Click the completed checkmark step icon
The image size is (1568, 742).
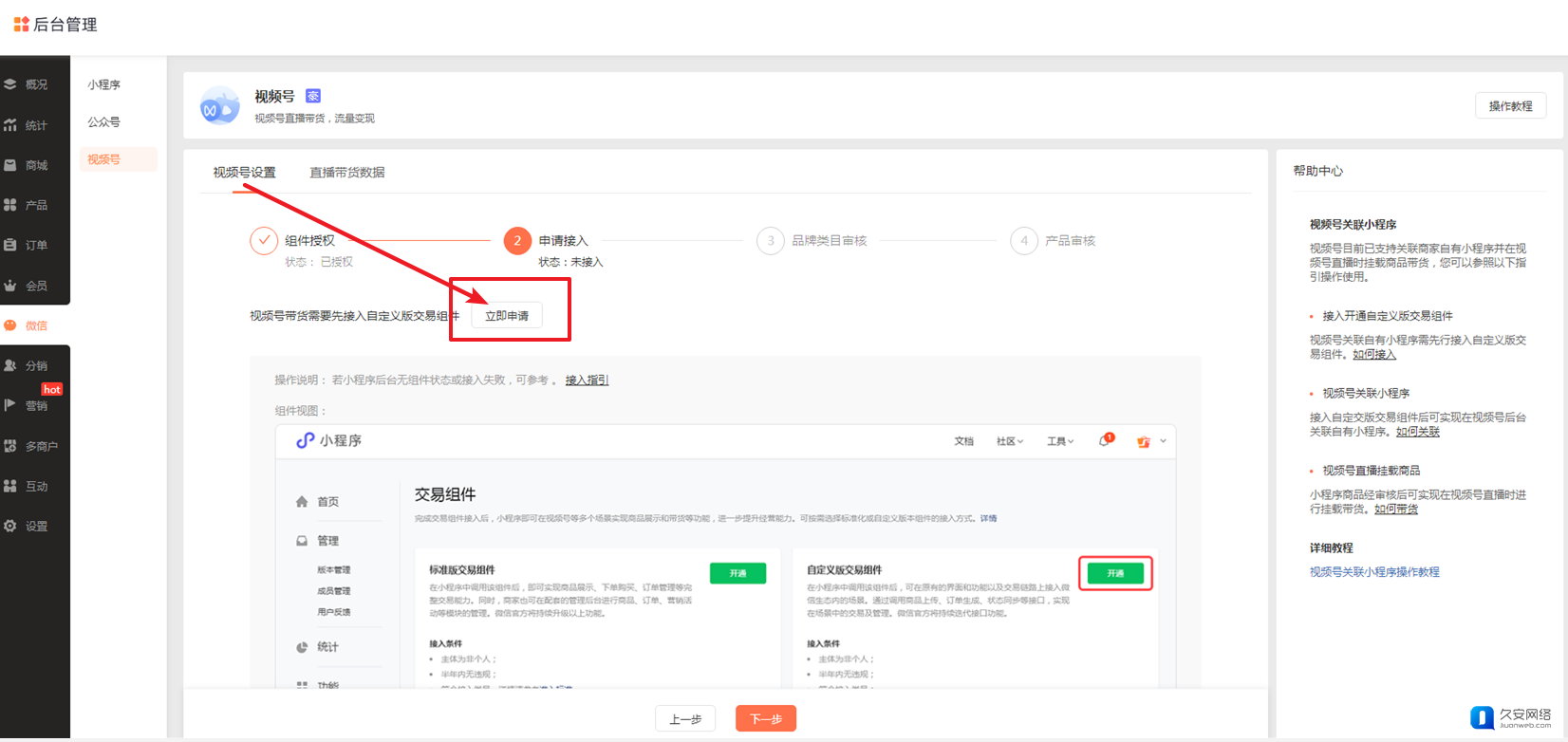pos(264,241)
